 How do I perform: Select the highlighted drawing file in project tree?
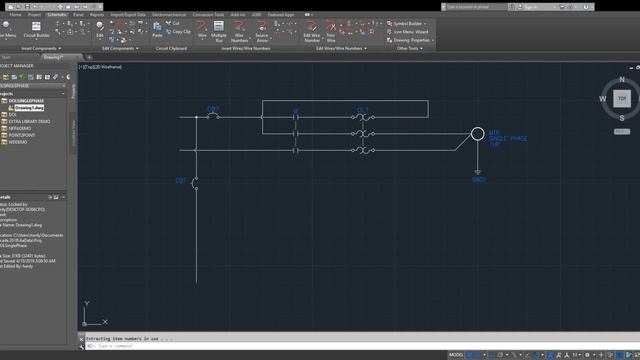pos(29,108)
